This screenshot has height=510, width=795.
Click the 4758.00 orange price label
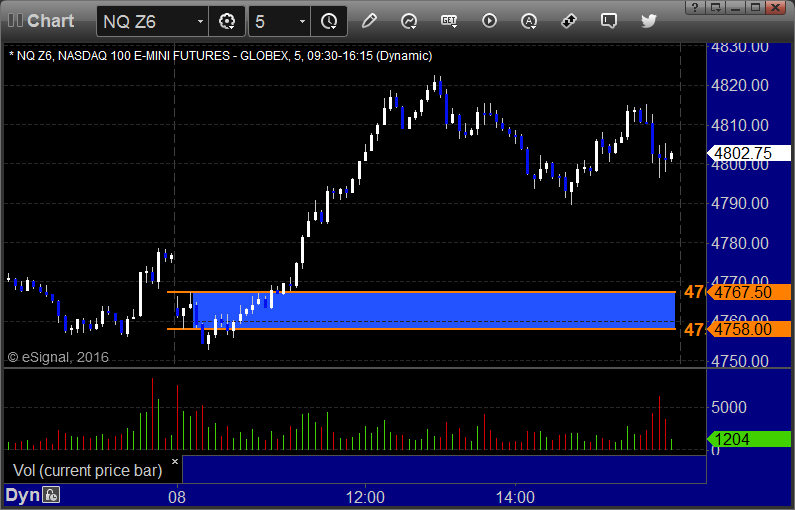coord(749,329)
